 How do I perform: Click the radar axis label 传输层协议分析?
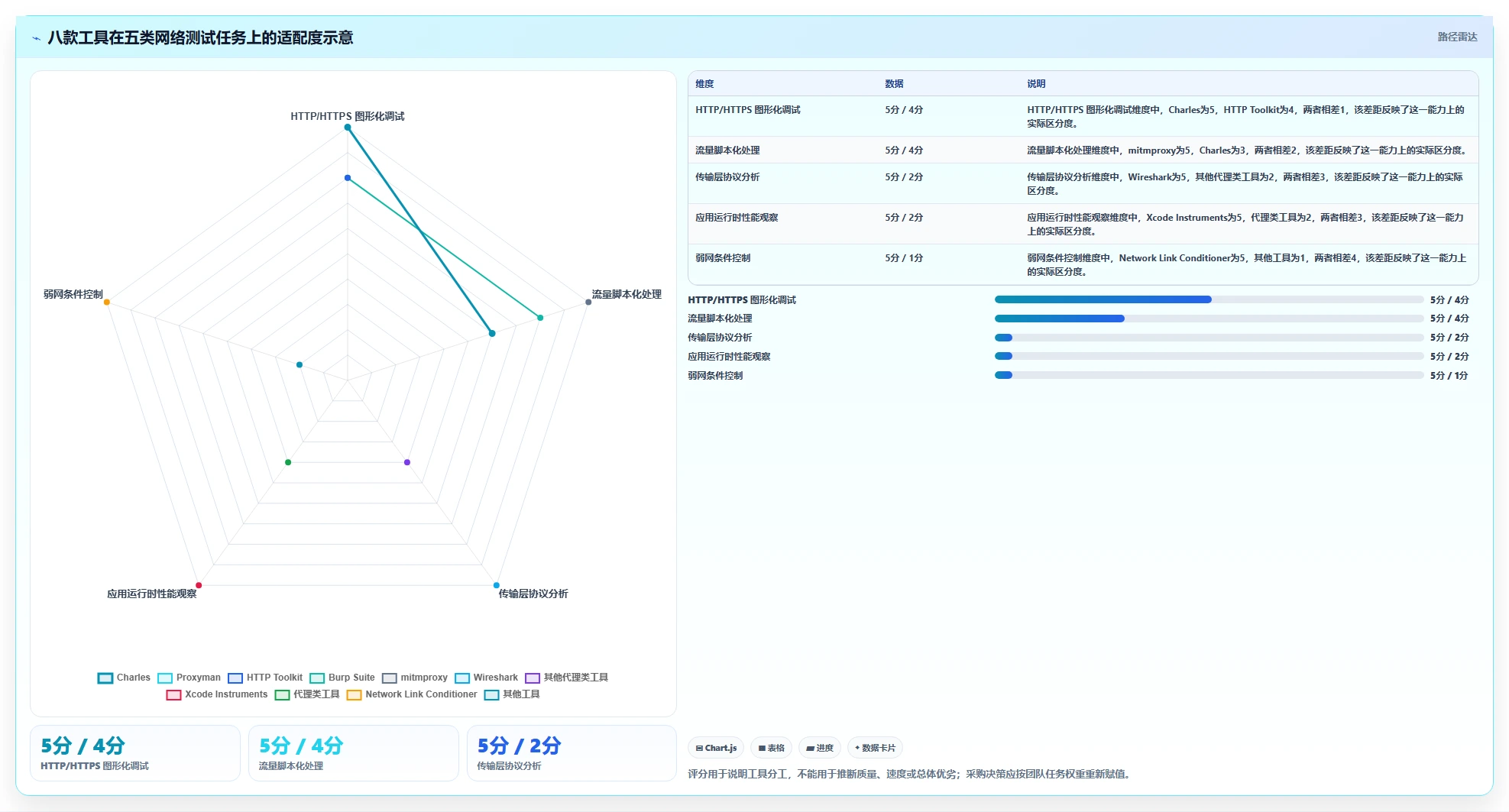click(533, 594)
